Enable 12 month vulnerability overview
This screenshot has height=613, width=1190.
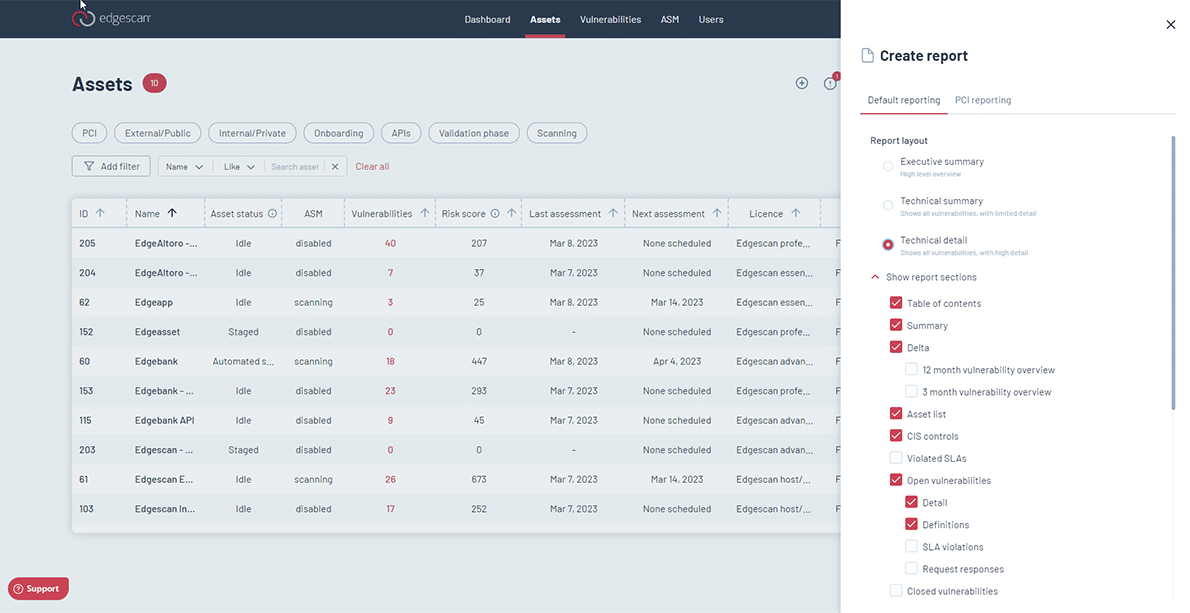(x=911, y=369)
